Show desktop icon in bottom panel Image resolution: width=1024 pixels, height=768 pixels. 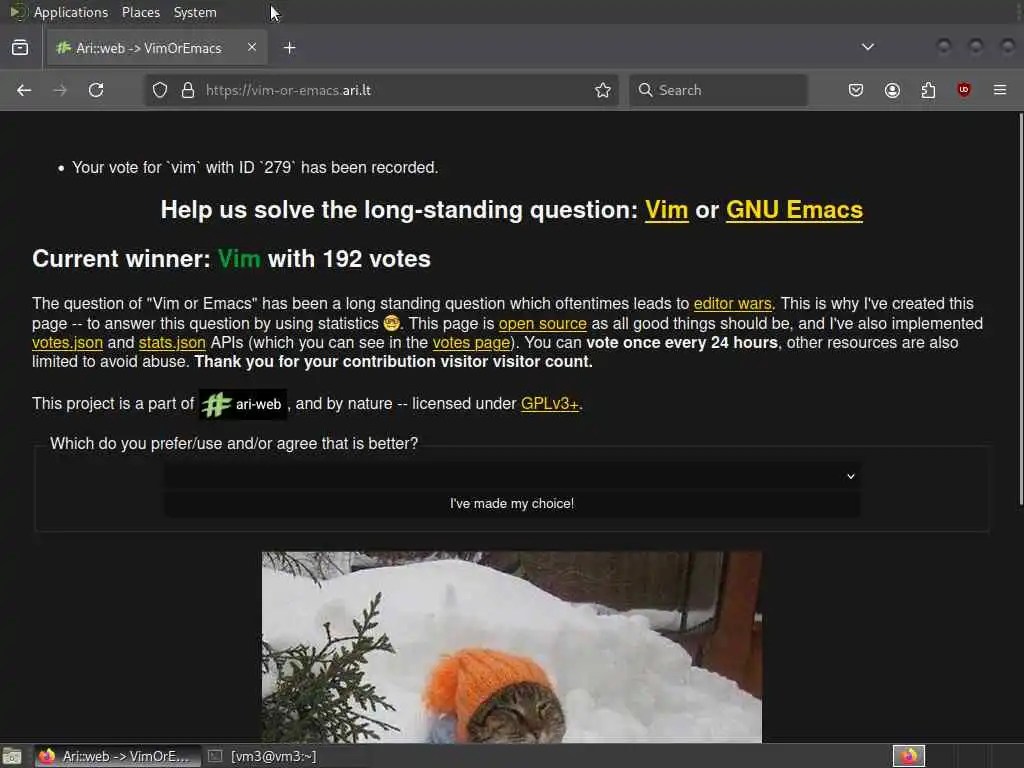12,756
